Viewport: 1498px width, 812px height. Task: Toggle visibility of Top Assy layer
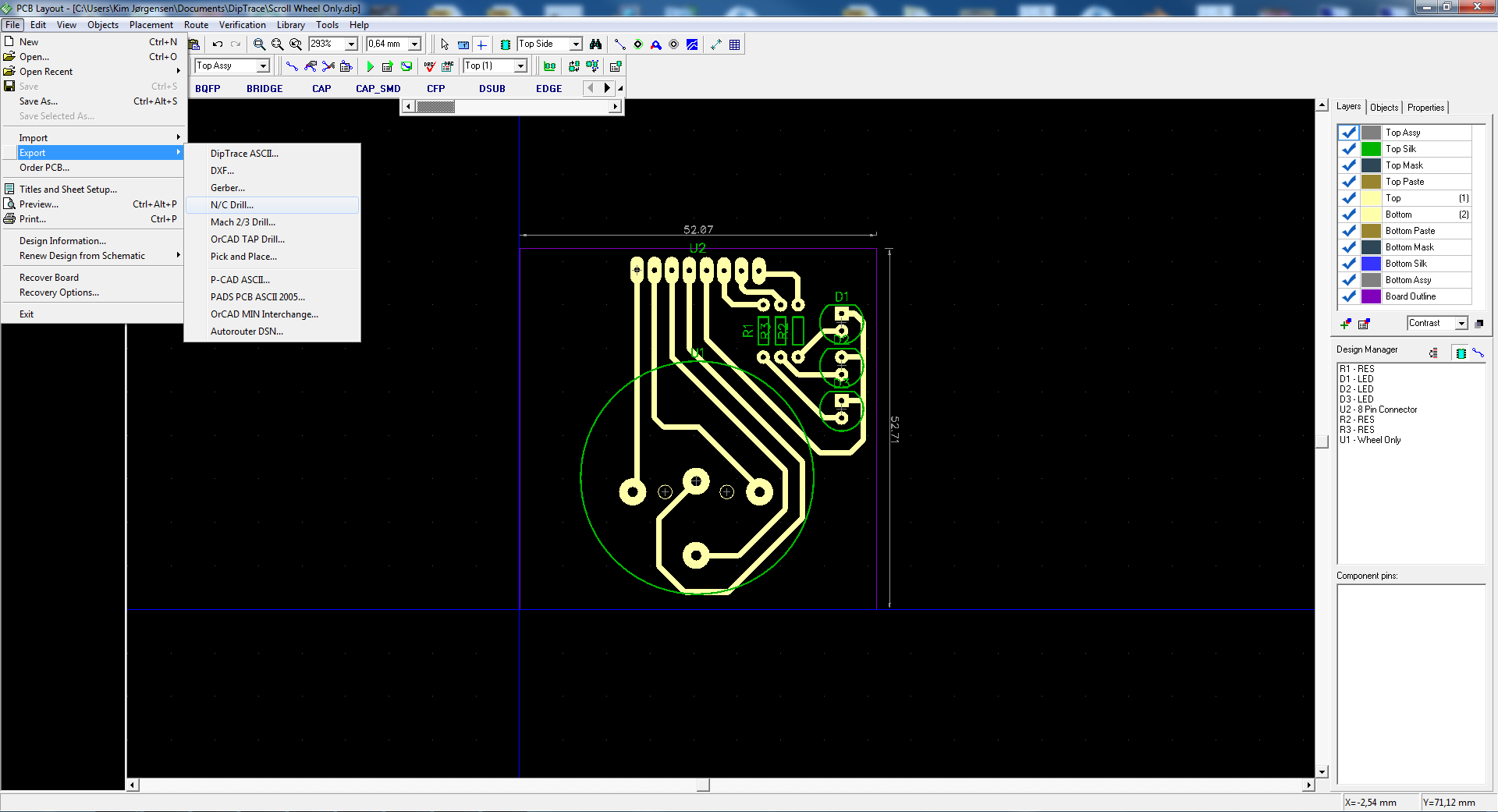(x=1348, y=133)
